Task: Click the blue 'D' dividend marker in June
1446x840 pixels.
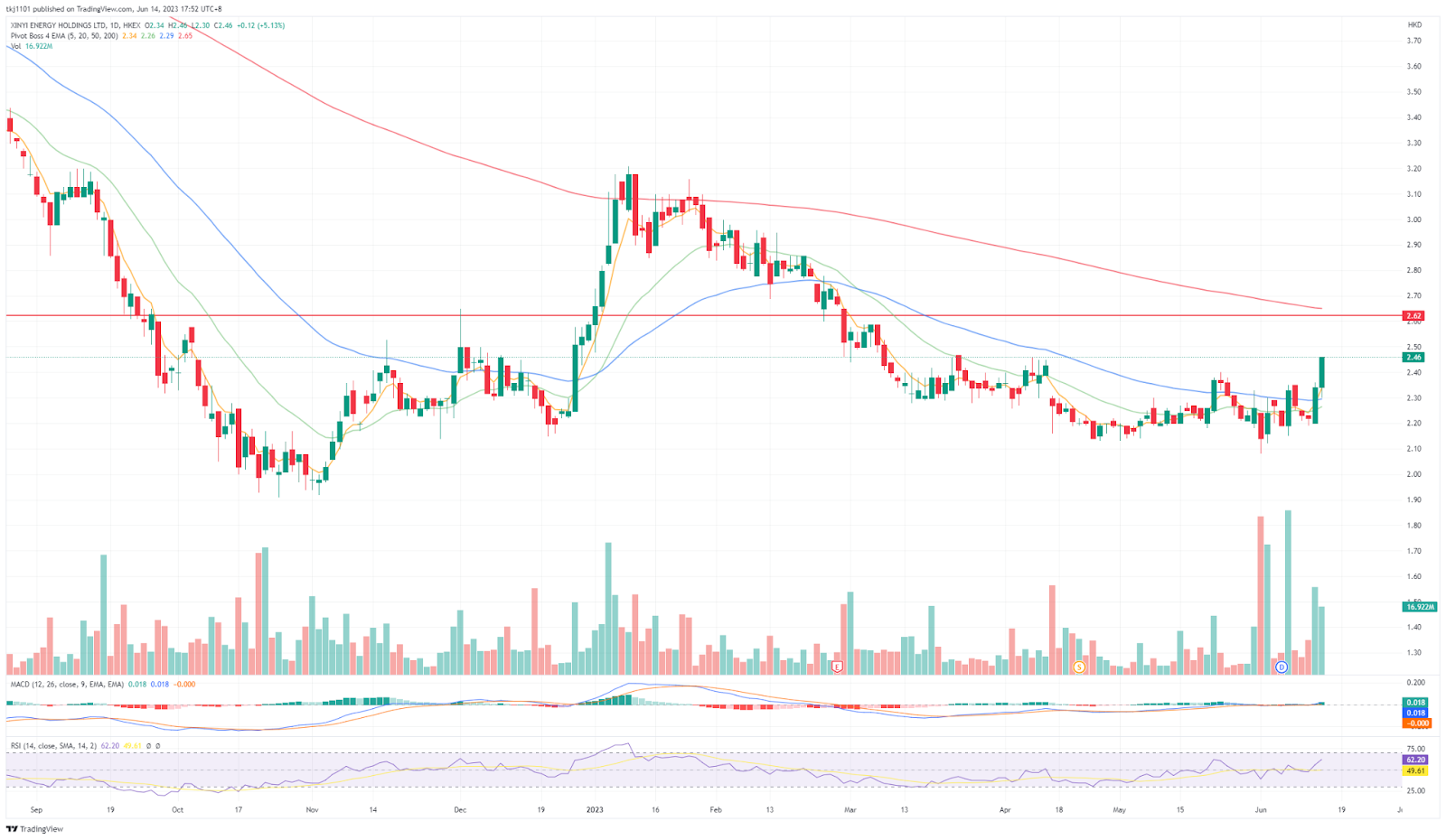Action: (1282, 667)
